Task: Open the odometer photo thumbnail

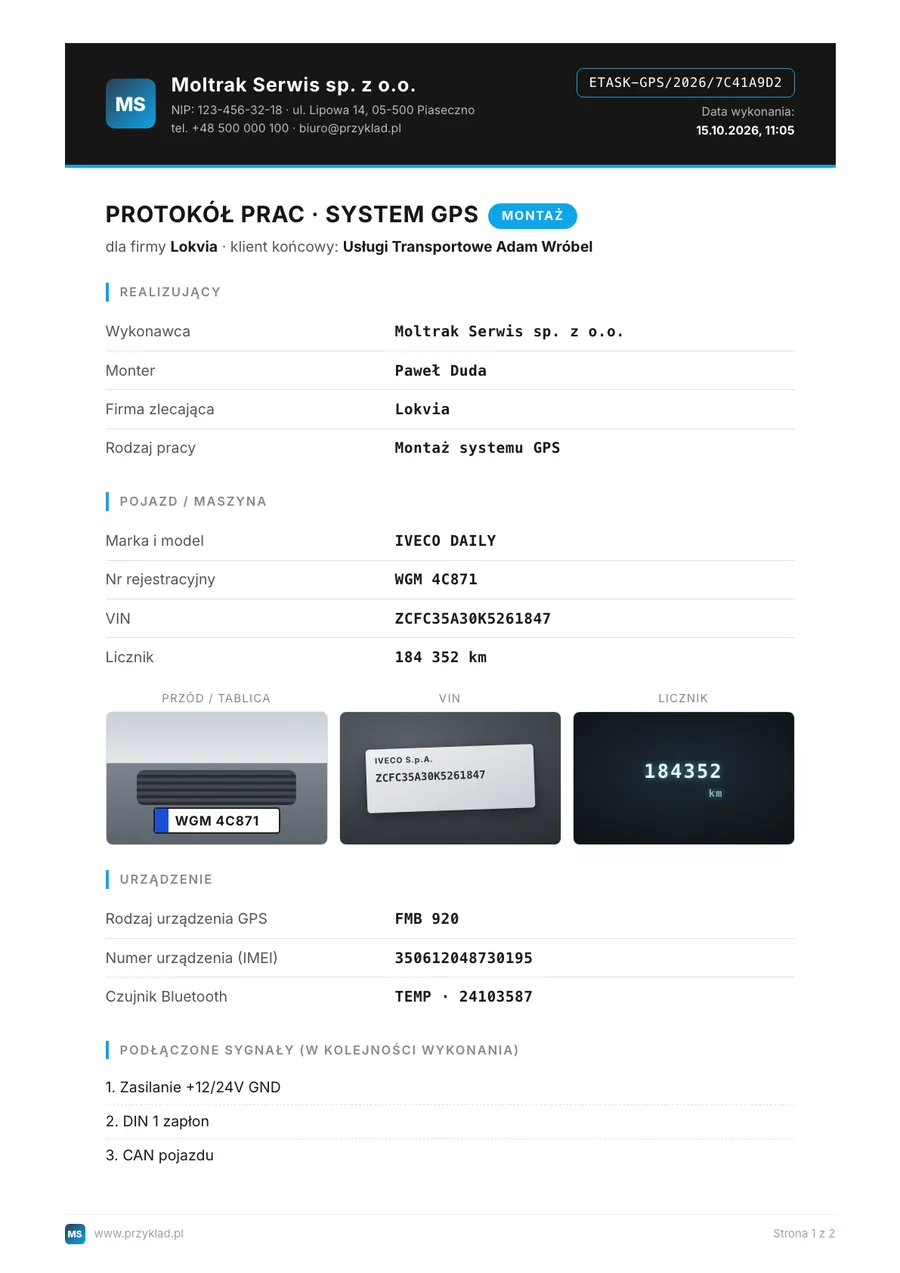Action: [684, 778]
